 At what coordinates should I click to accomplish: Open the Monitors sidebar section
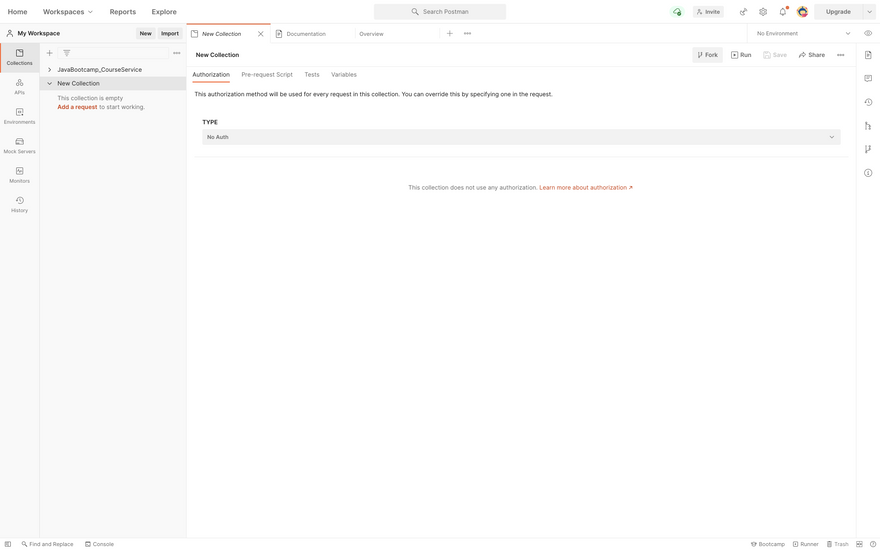pos(19,175)
